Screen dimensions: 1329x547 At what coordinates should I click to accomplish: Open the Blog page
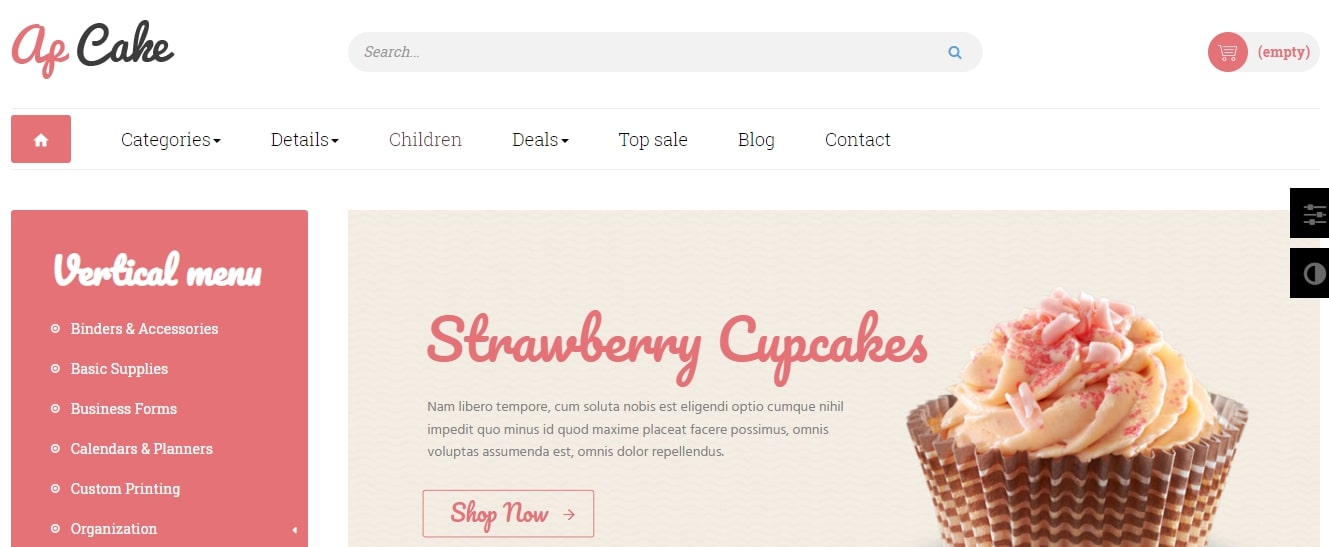(x=756, y=140)
